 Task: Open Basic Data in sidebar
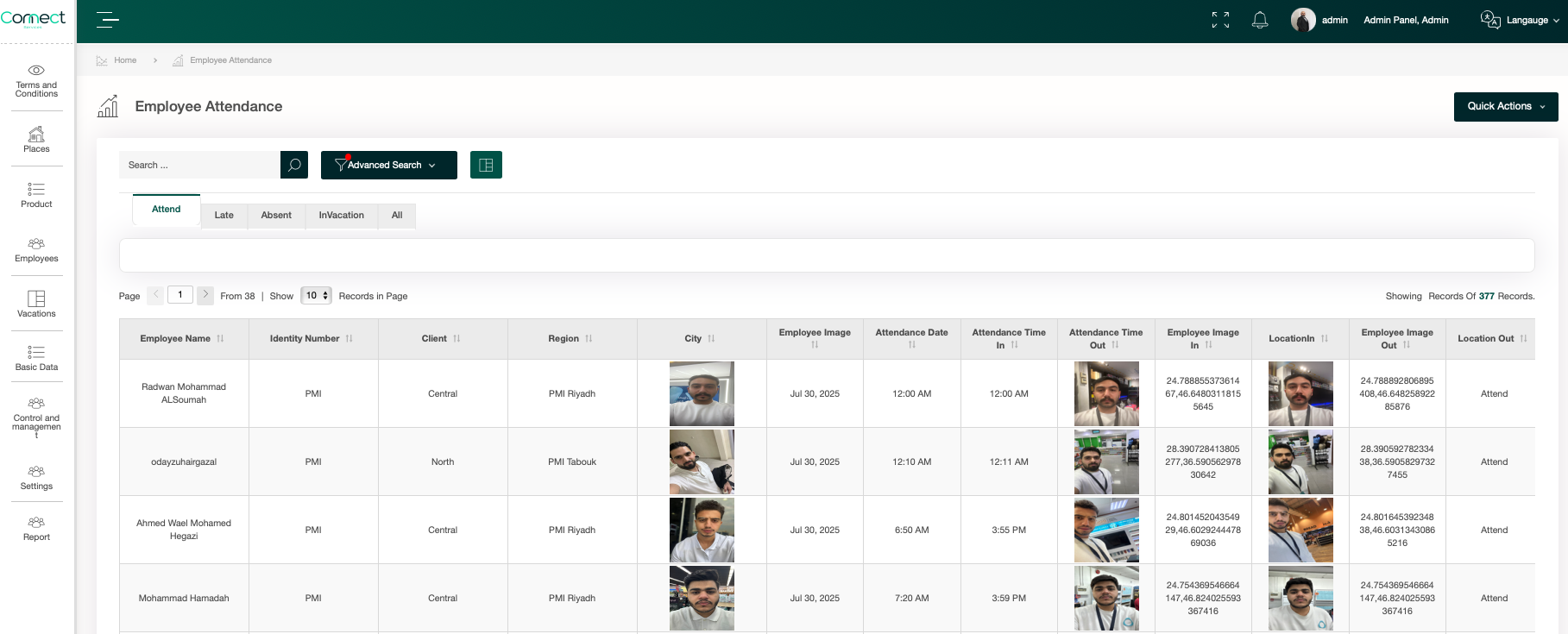coord(36,358)
